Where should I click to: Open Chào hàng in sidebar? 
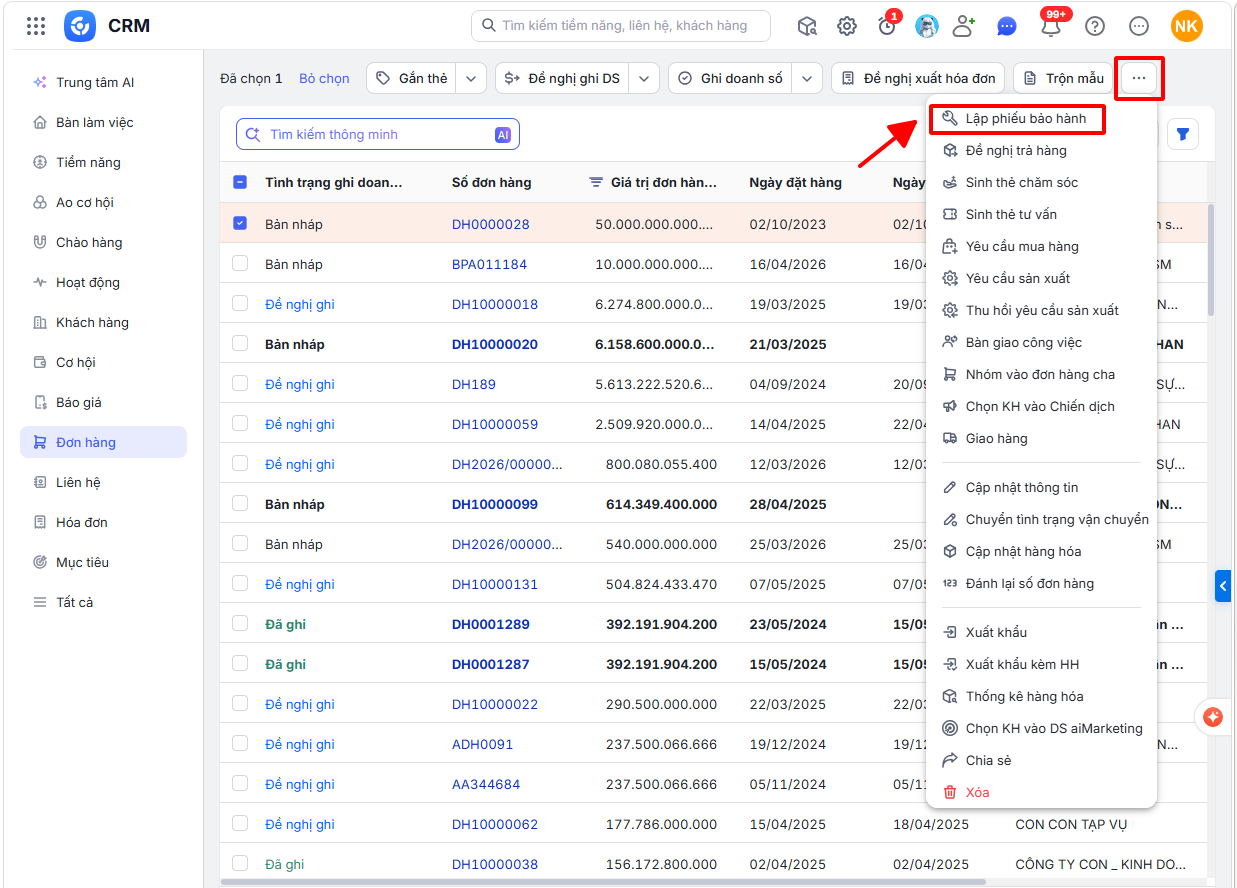[x=103, y=242]
